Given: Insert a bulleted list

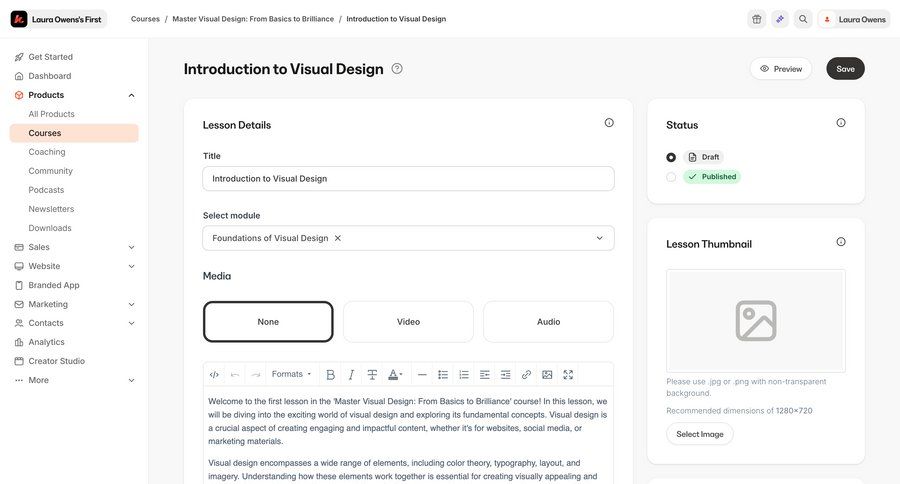Looking at the screenshot, I should [x=443, y=375].
